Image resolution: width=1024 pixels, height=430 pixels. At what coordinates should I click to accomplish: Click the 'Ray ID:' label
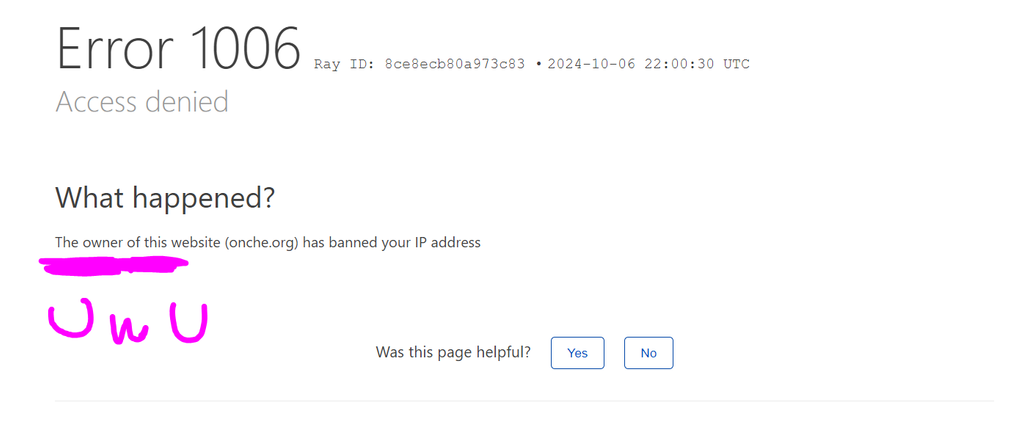tap(344, 65)
